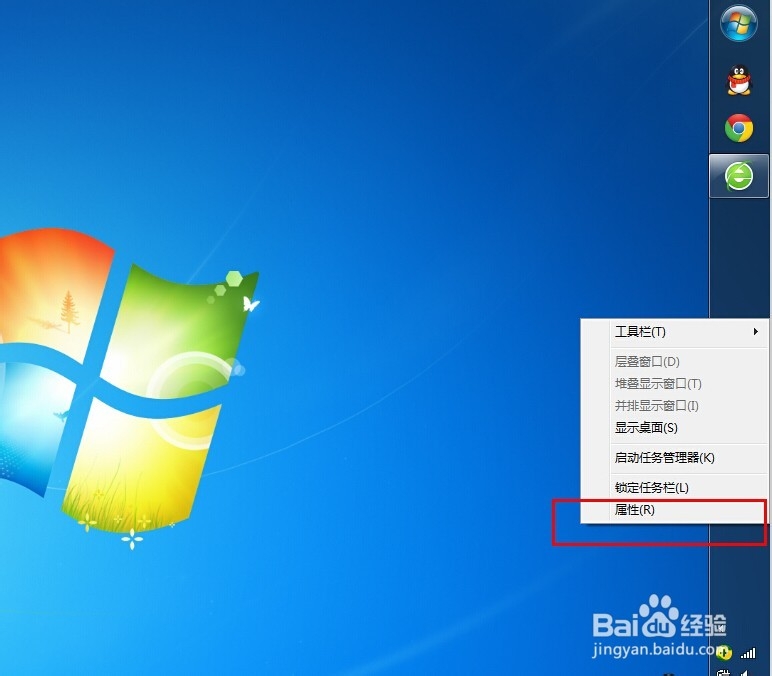Open Google Chrome from taskbar
This screenshot has width=772, height=676.
[739, 128]
